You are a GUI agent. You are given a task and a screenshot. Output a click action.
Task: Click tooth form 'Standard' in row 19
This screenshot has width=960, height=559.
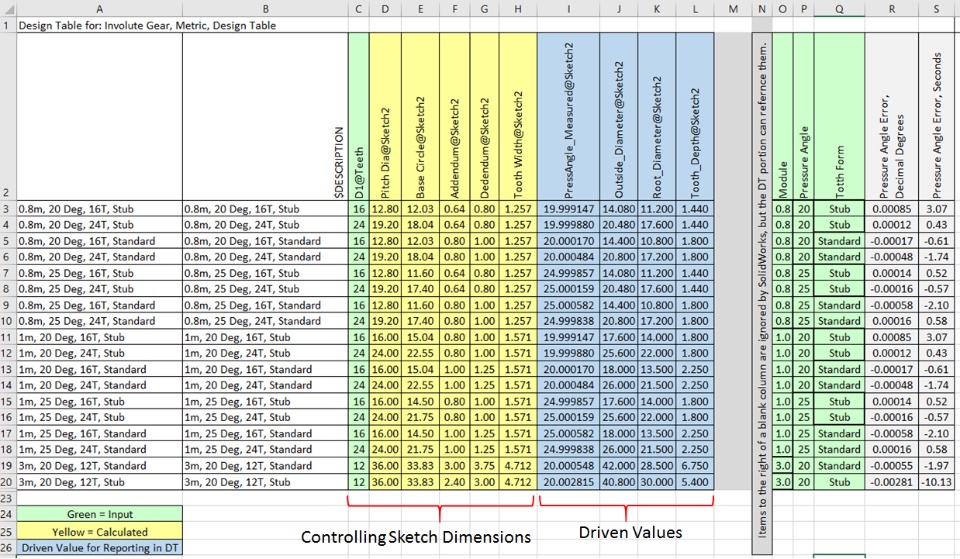839,466
